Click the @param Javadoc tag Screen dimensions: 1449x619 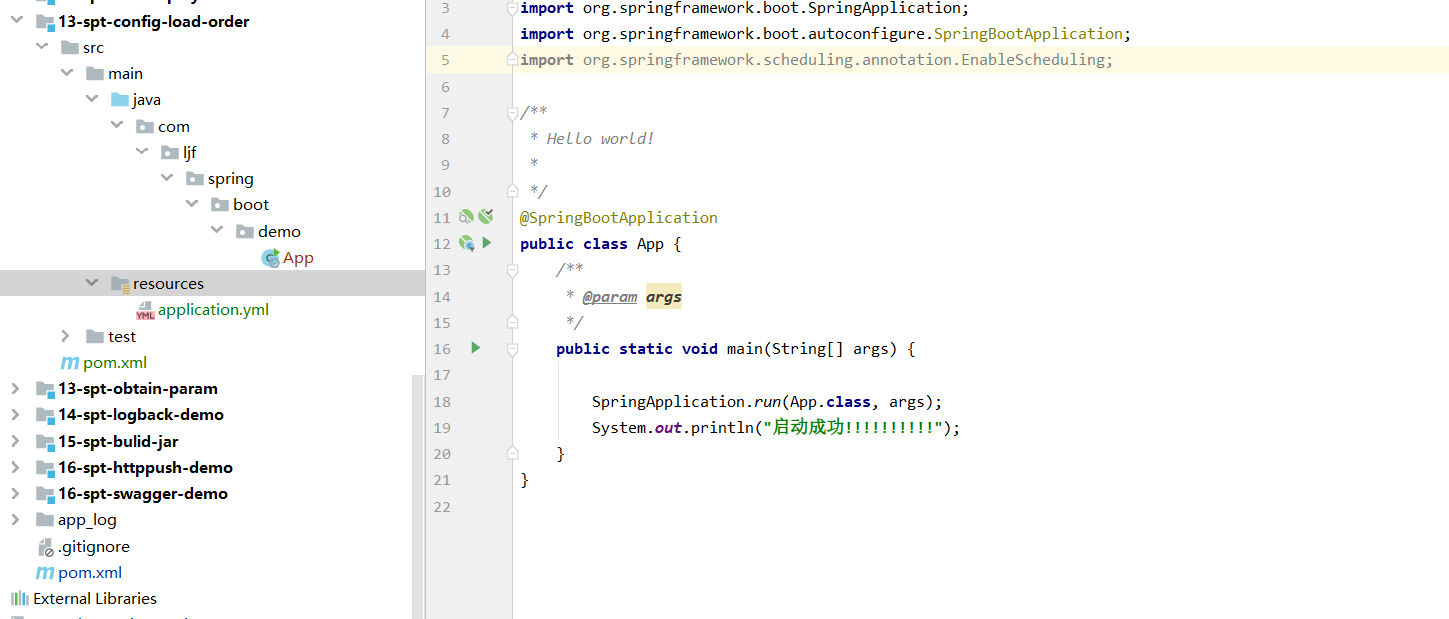point(610,296)
